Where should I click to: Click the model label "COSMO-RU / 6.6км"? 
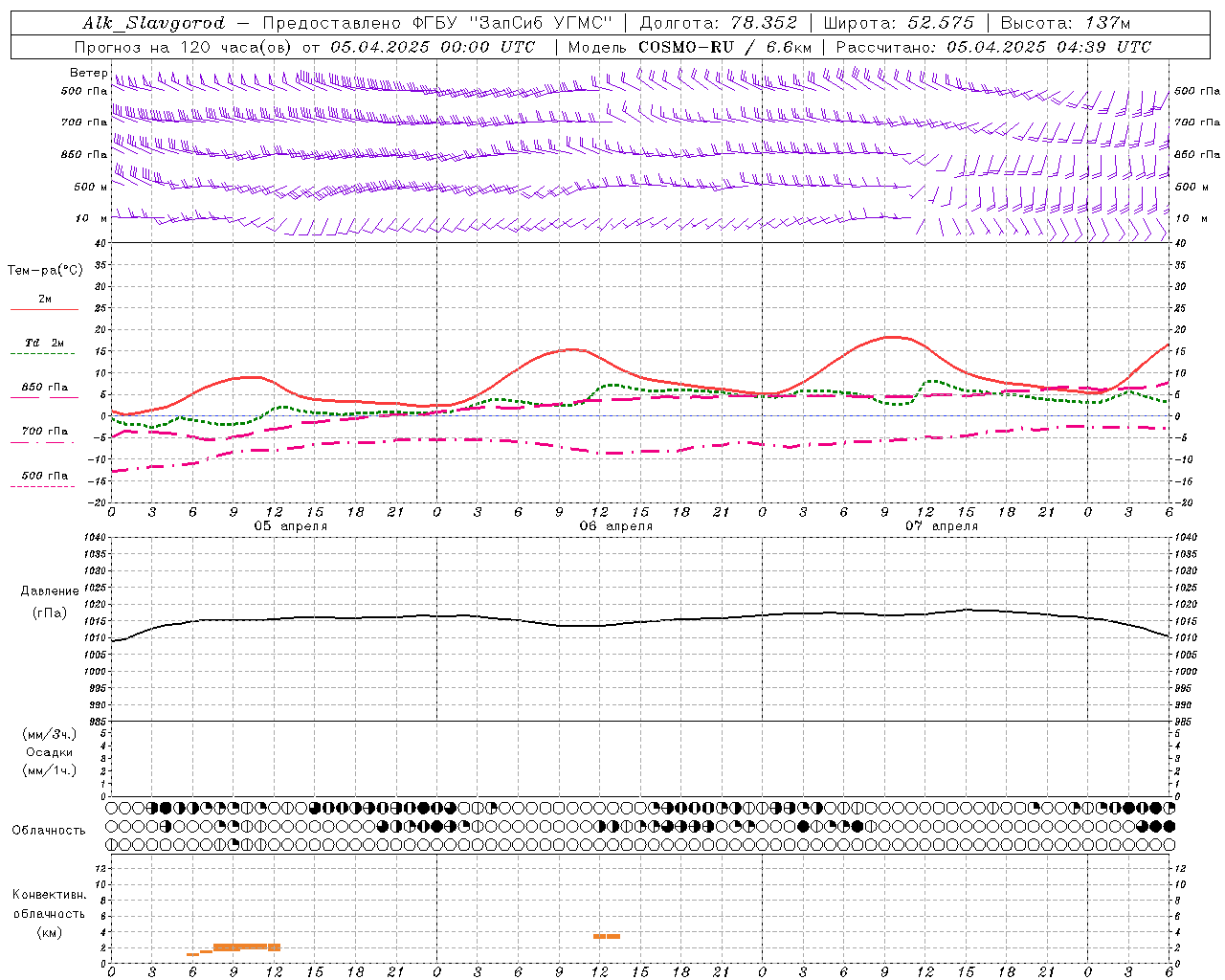(x=724, y=47)
